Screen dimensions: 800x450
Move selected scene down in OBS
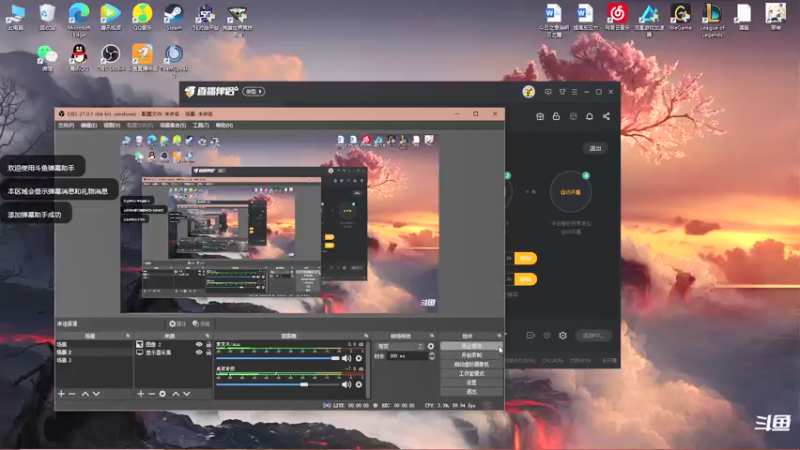click(x=96, y=394)
